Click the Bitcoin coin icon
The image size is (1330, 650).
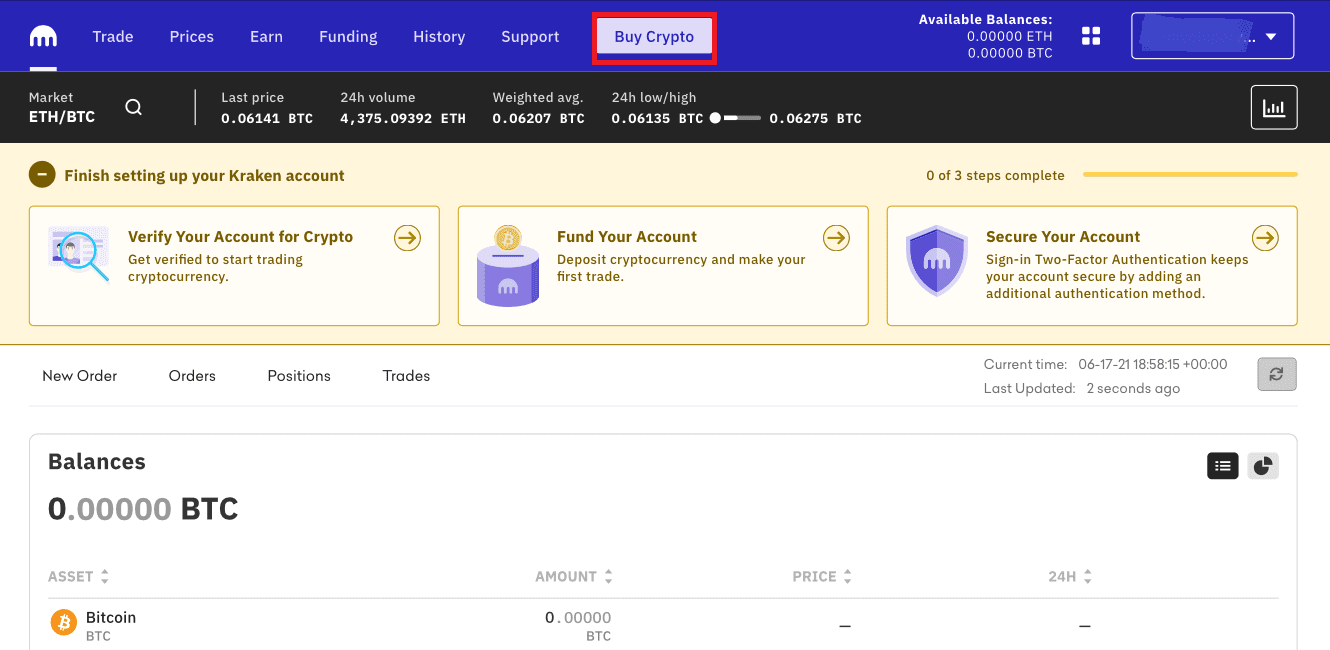click(64, 623)
